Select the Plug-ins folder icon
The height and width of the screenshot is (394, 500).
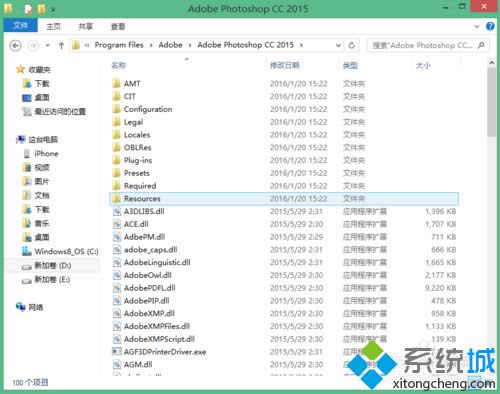pos(116,160)
